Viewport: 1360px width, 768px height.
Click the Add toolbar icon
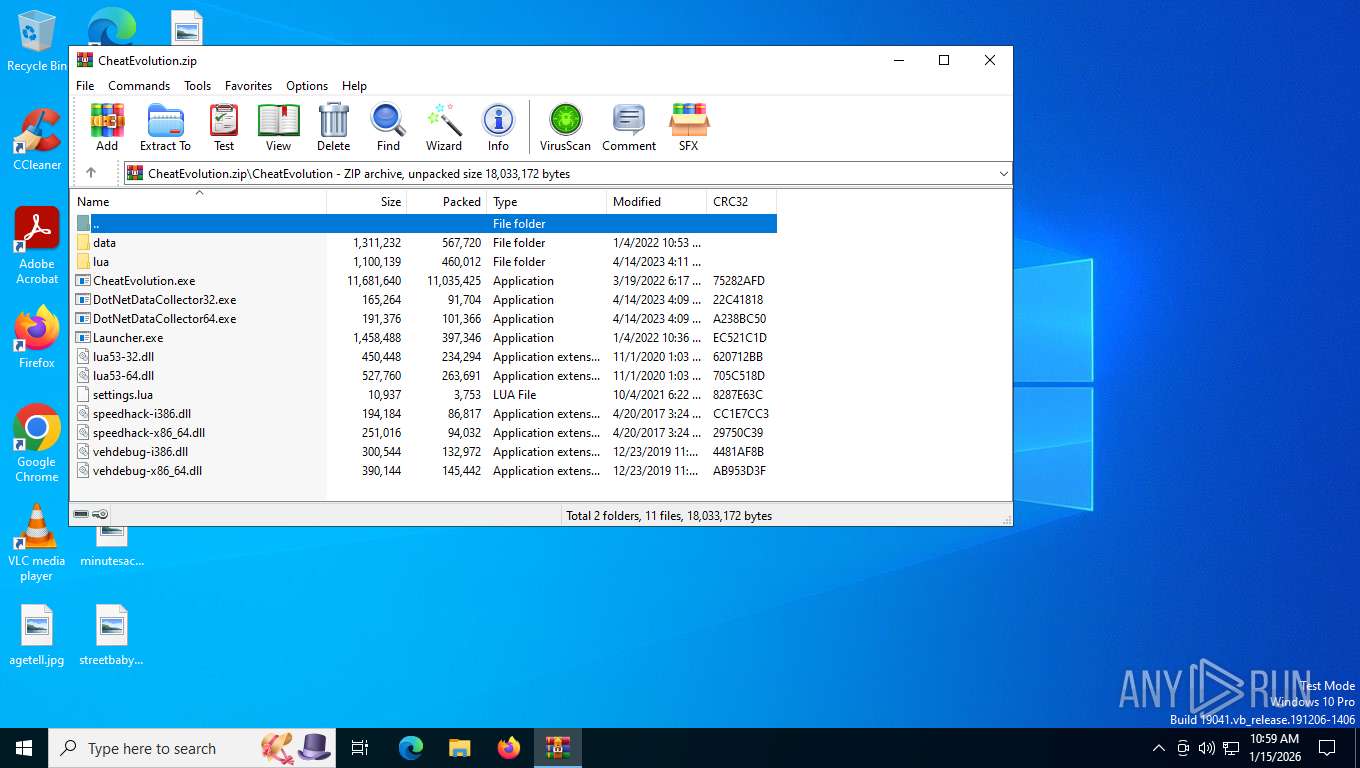click(x=107, y=127)
